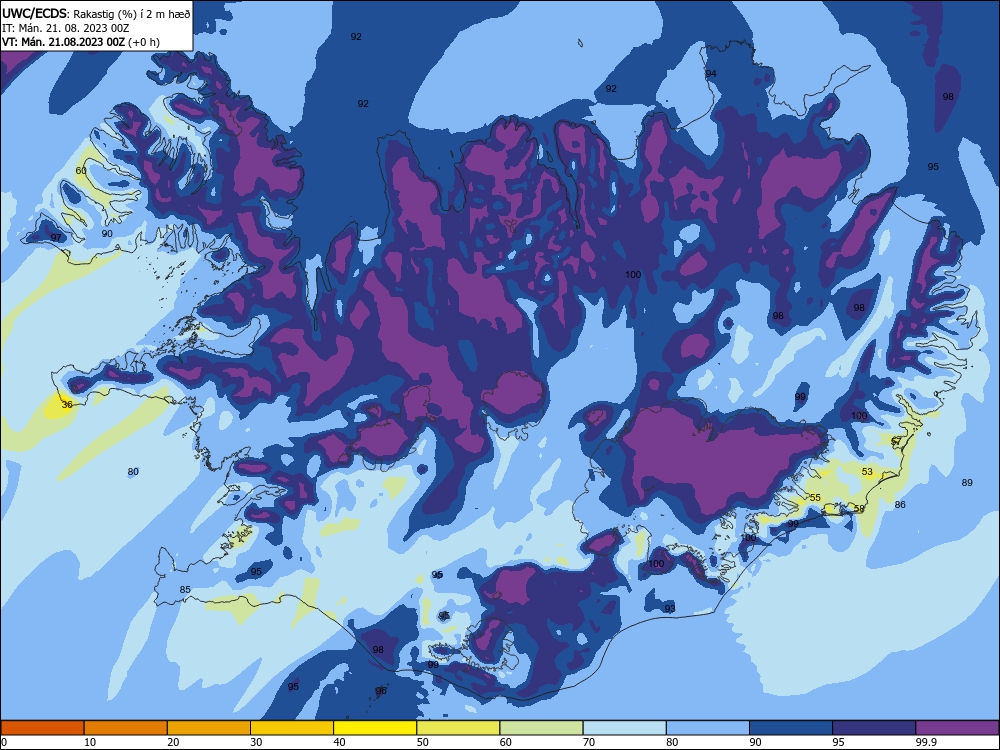This screenshot has height=750, width=1000.
Task: Click the '50' legend tick label
Action: pyautogui.click(x=422, y=742)
